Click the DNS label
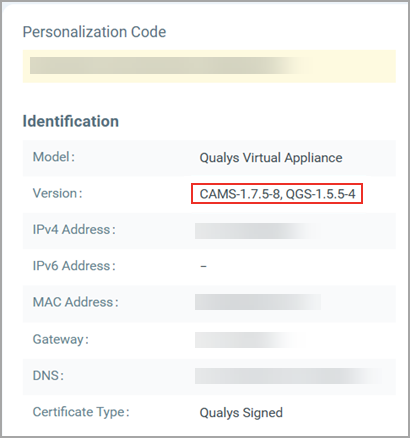Screen dimensions: 410x438 tap(48, 376)
